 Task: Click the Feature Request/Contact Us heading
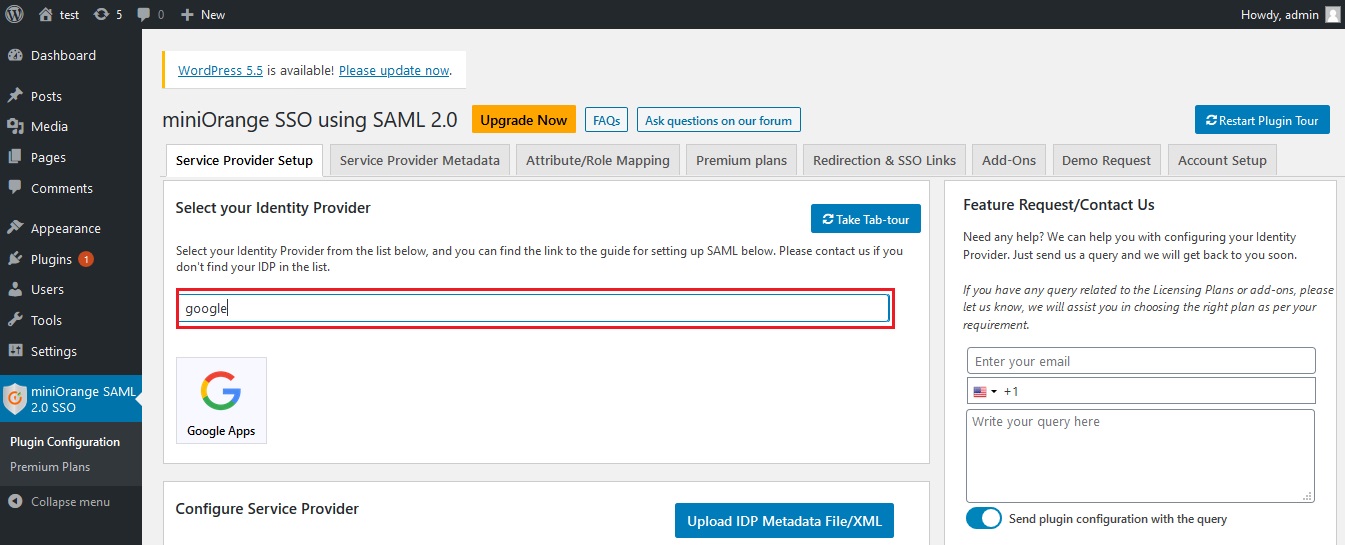pos(1059,205)
